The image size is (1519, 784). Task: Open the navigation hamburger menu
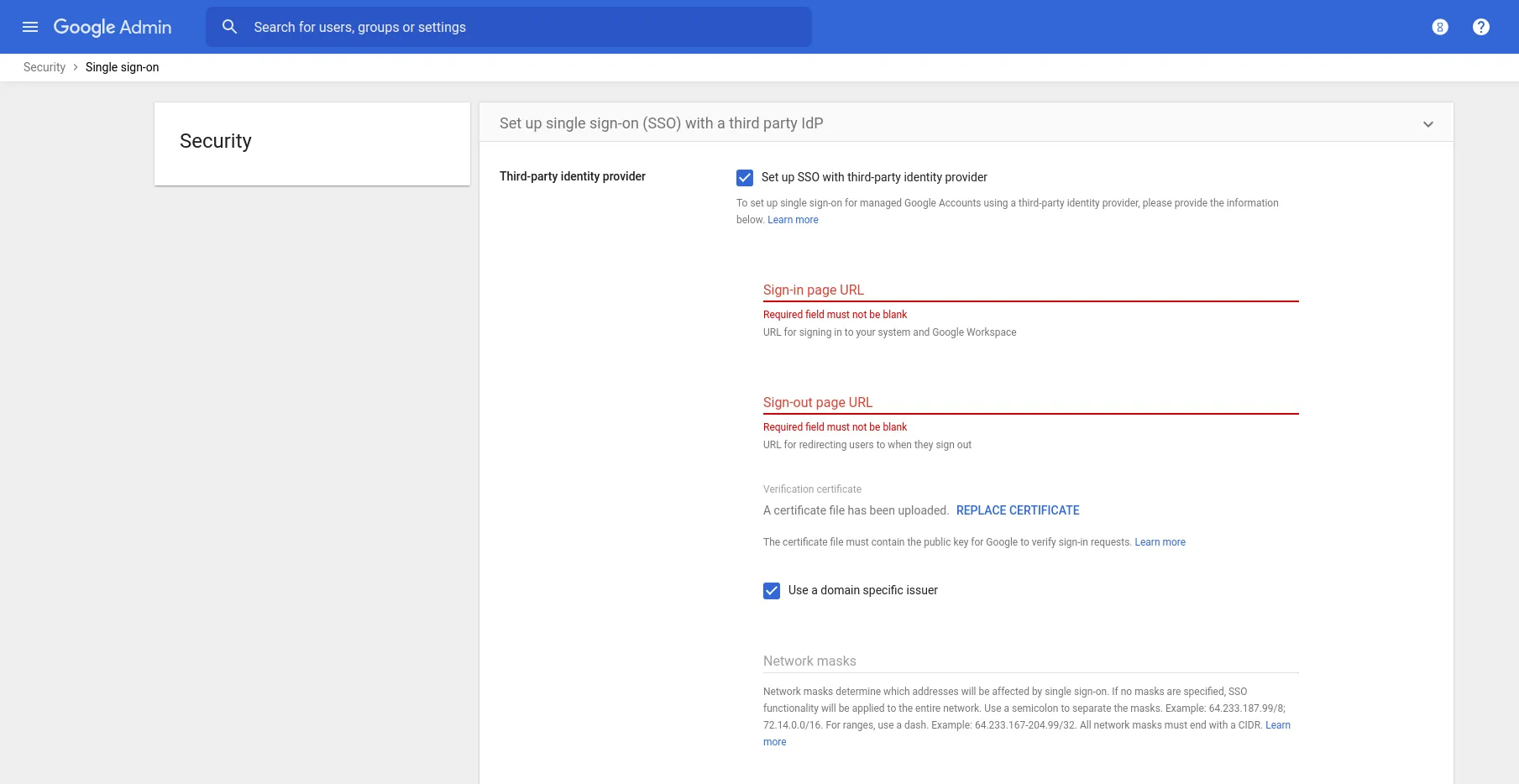30,26
